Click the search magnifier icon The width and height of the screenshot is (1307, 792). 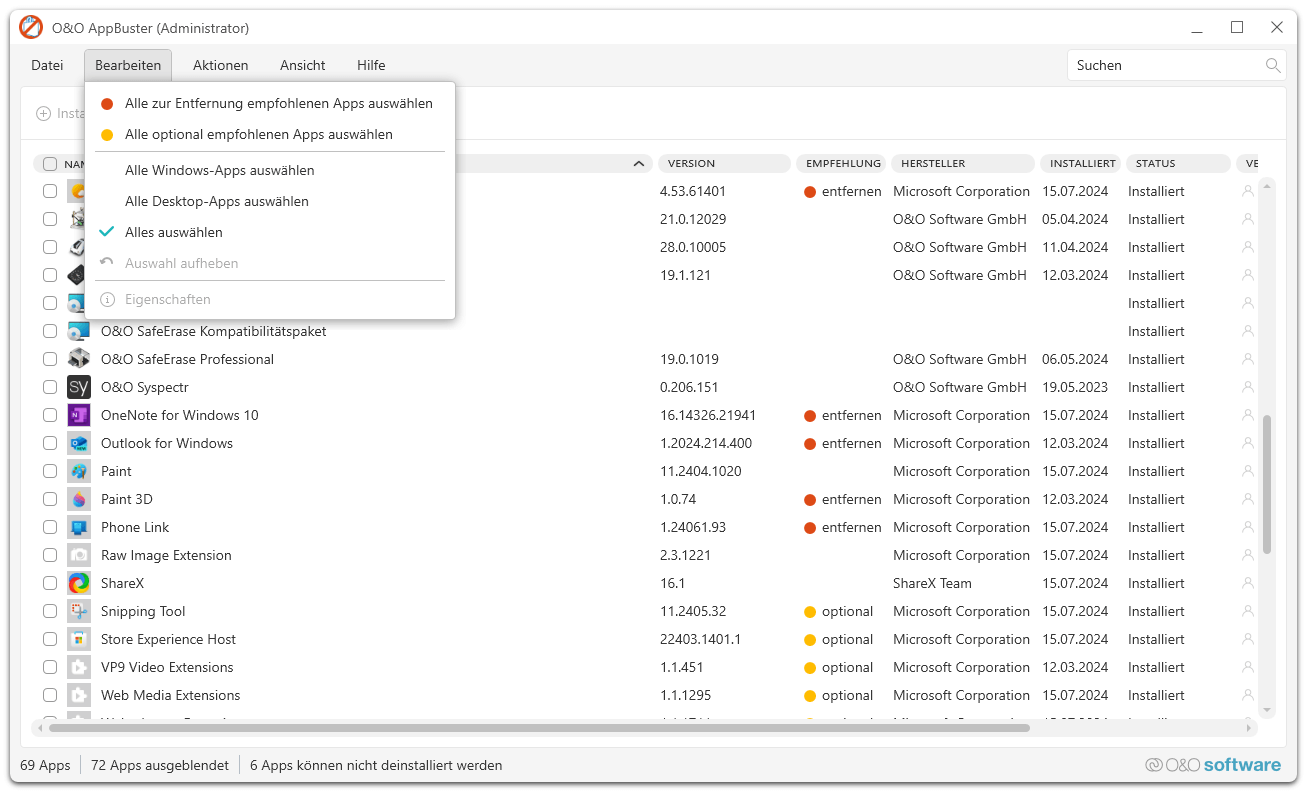[1273, 65]
